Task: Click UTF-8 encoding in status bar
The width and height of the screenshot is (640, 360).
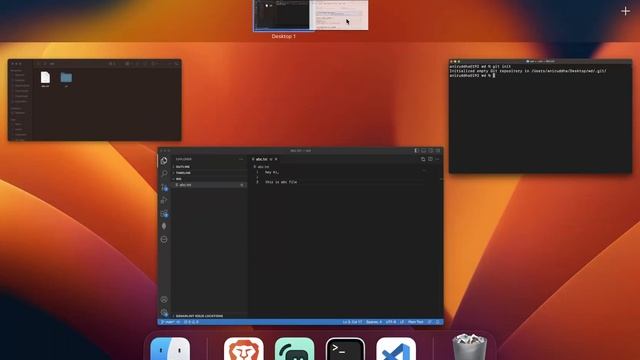Action: pyautogui.click(x=391, y=322)
